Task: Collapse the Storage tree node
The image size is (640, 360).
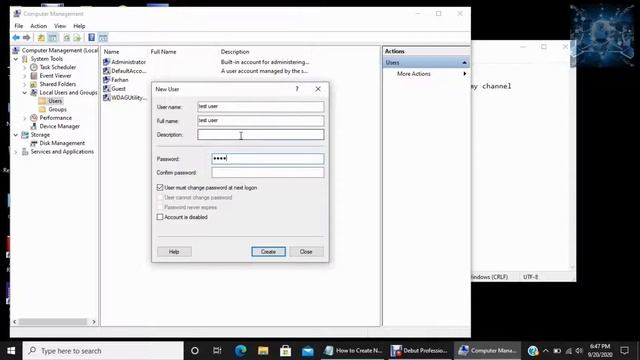Action: (16, 135)
